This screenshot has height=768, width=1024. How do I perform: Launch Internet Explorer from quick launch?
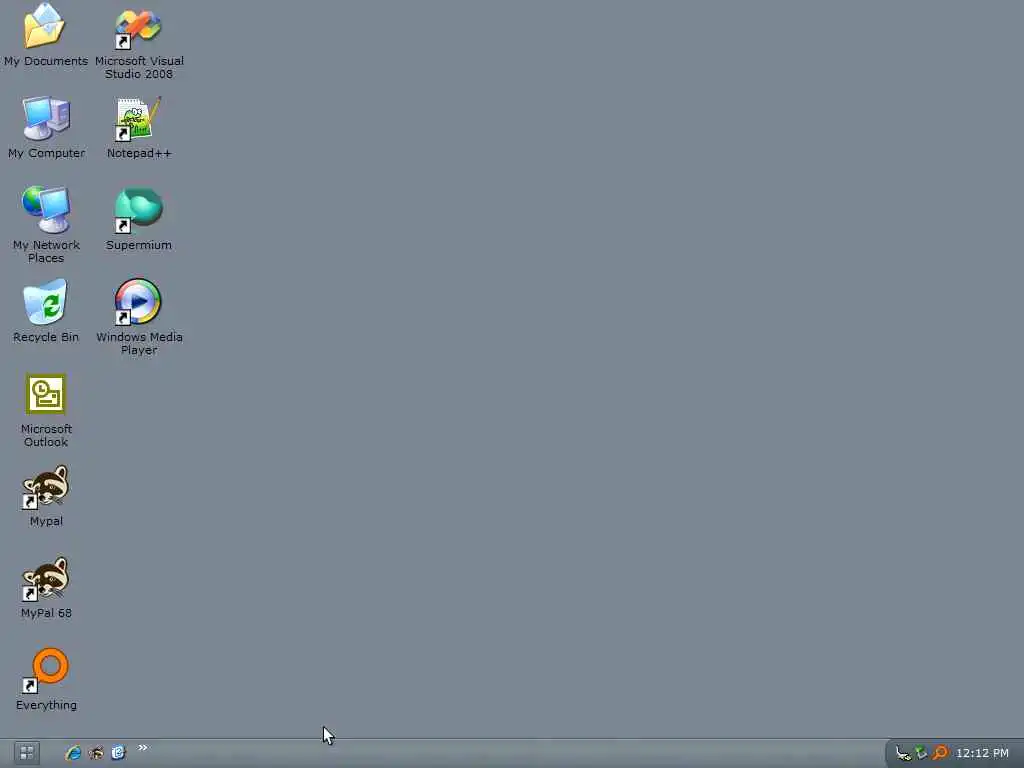(x=73, y=753)
